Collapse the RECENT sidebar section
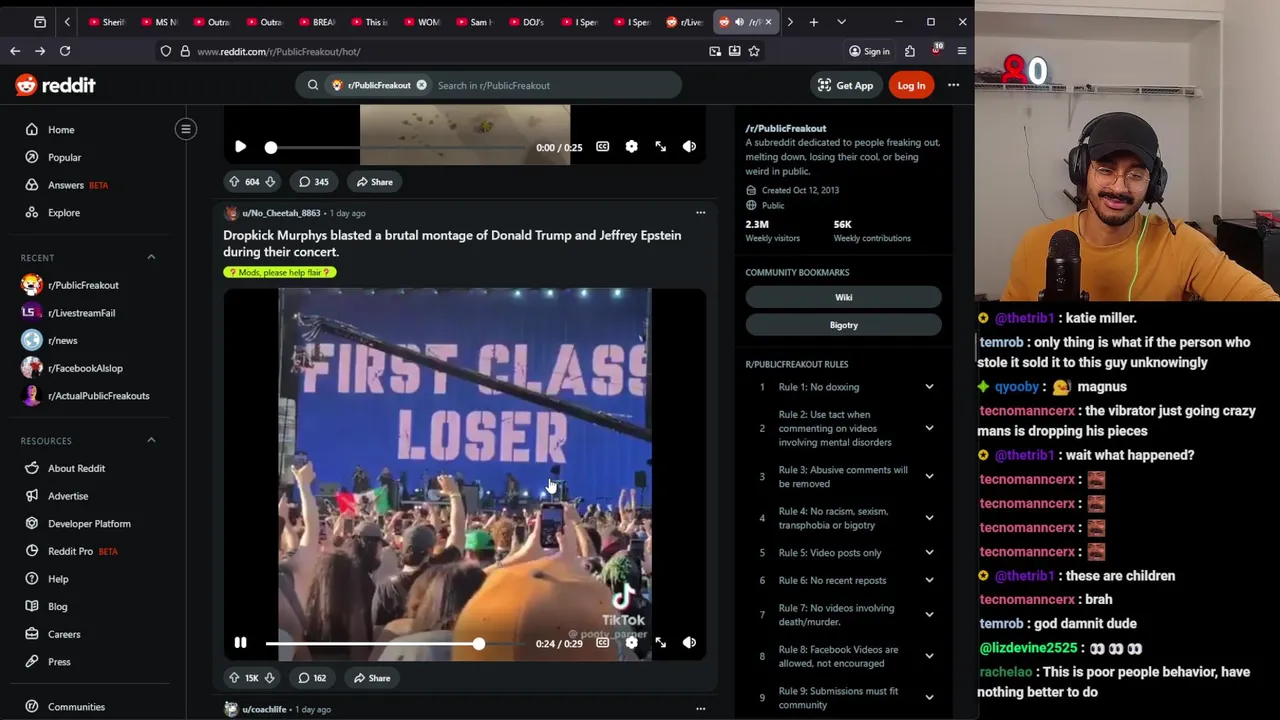Viewport: 1280px width, 720px height. [x=151, y=257]
